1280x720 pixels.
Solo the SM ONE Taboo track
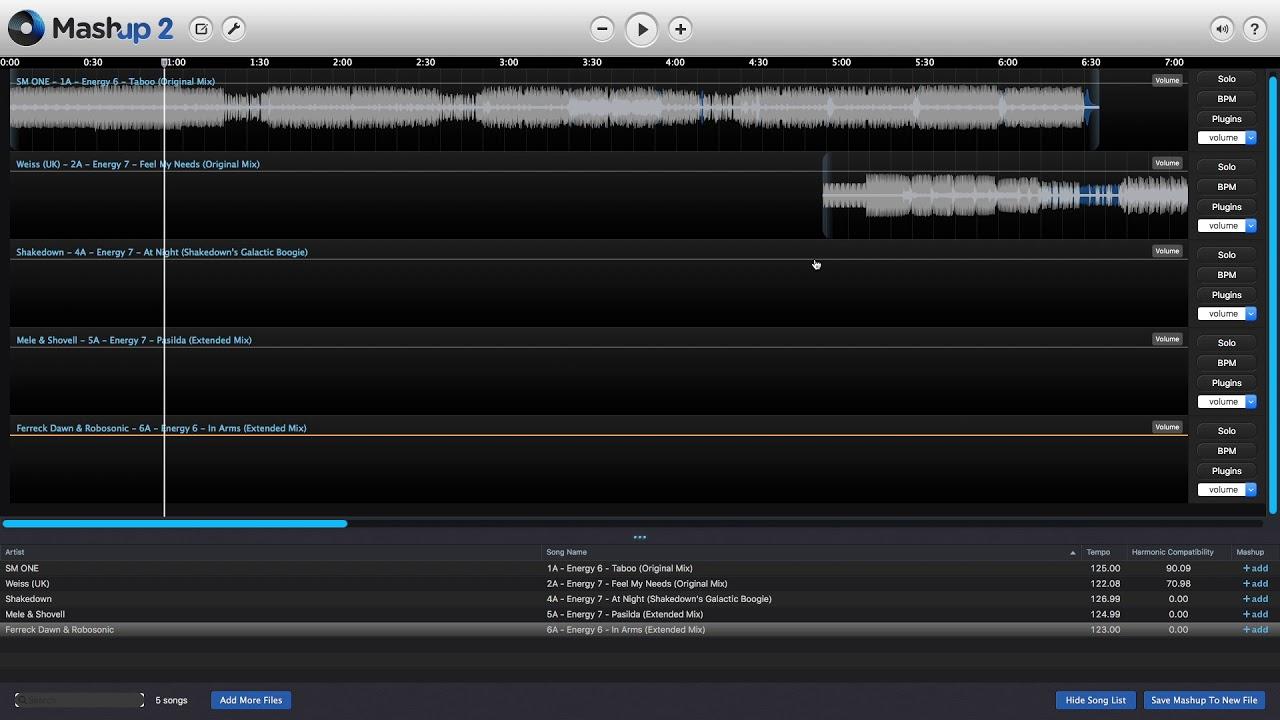(x=1227, y=79)
